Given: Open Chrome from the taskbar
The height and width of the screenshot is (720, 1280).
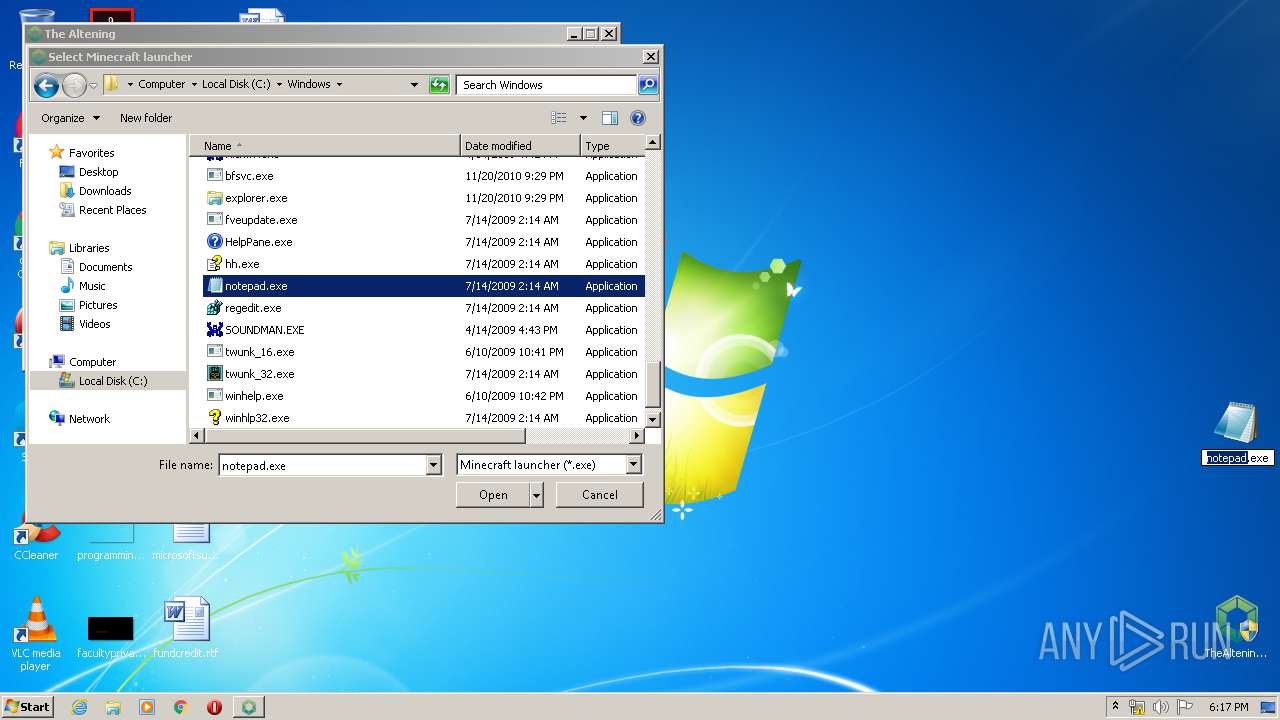Looking at the screenshot, I should [181, 707].
